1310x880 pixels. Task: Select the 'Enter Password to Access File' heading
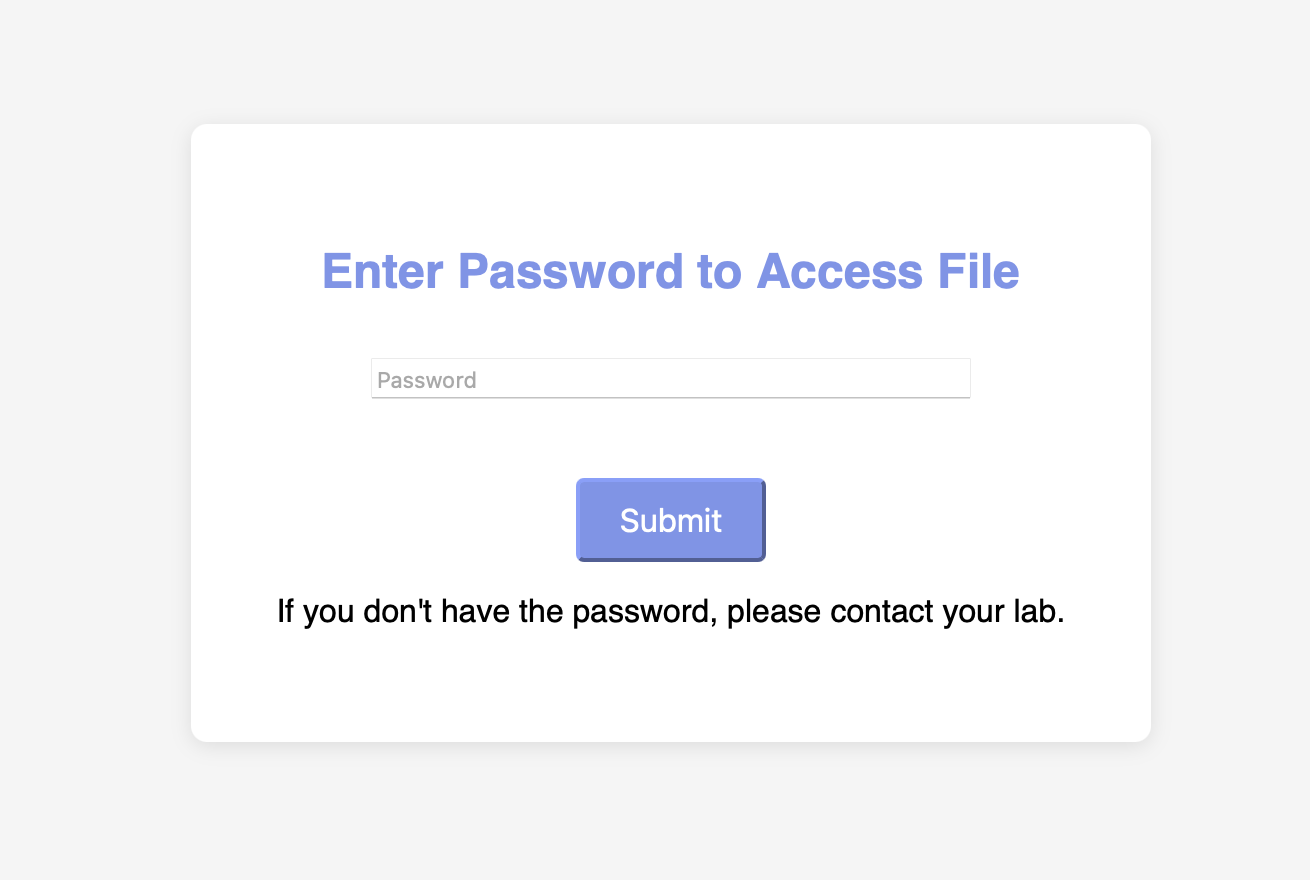[670, 271]
